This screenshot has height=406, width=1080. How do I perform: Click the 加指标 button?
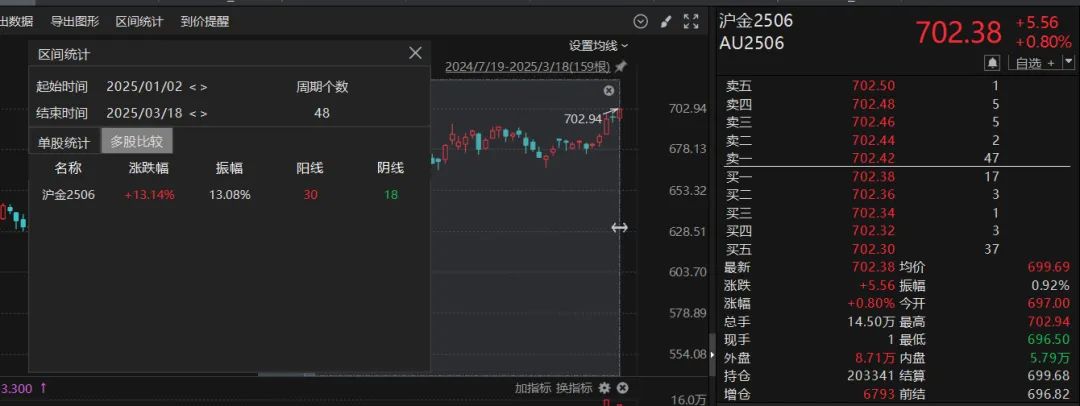click(533, 387)
